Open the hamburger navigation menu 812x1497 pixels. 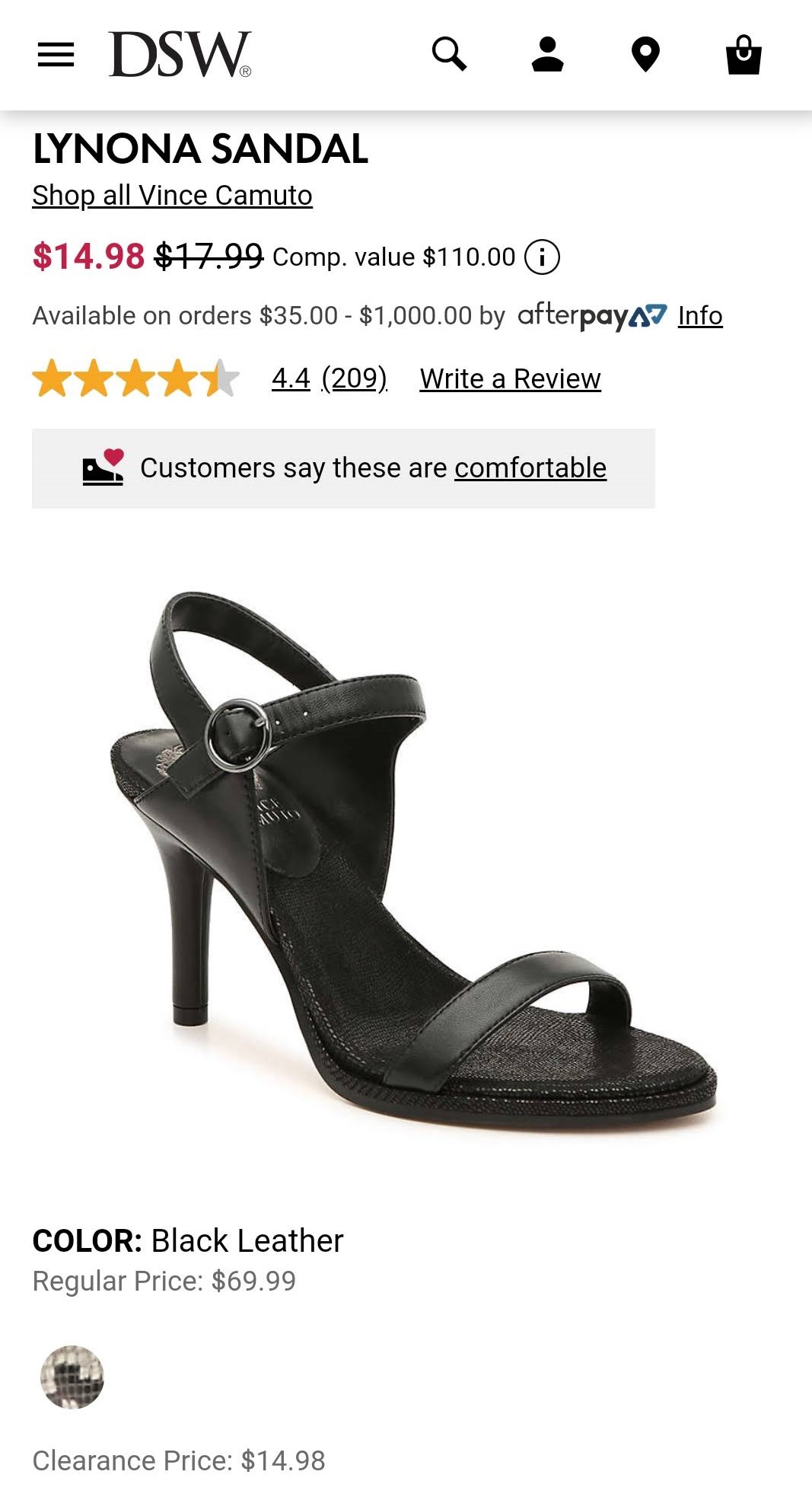(x=56, y=55)
